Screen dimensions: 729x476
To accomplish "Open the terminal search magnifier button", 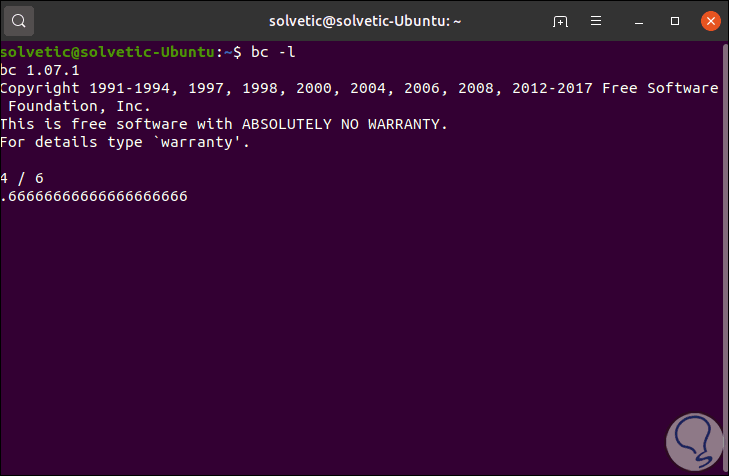I will click(x=19, y=21).
